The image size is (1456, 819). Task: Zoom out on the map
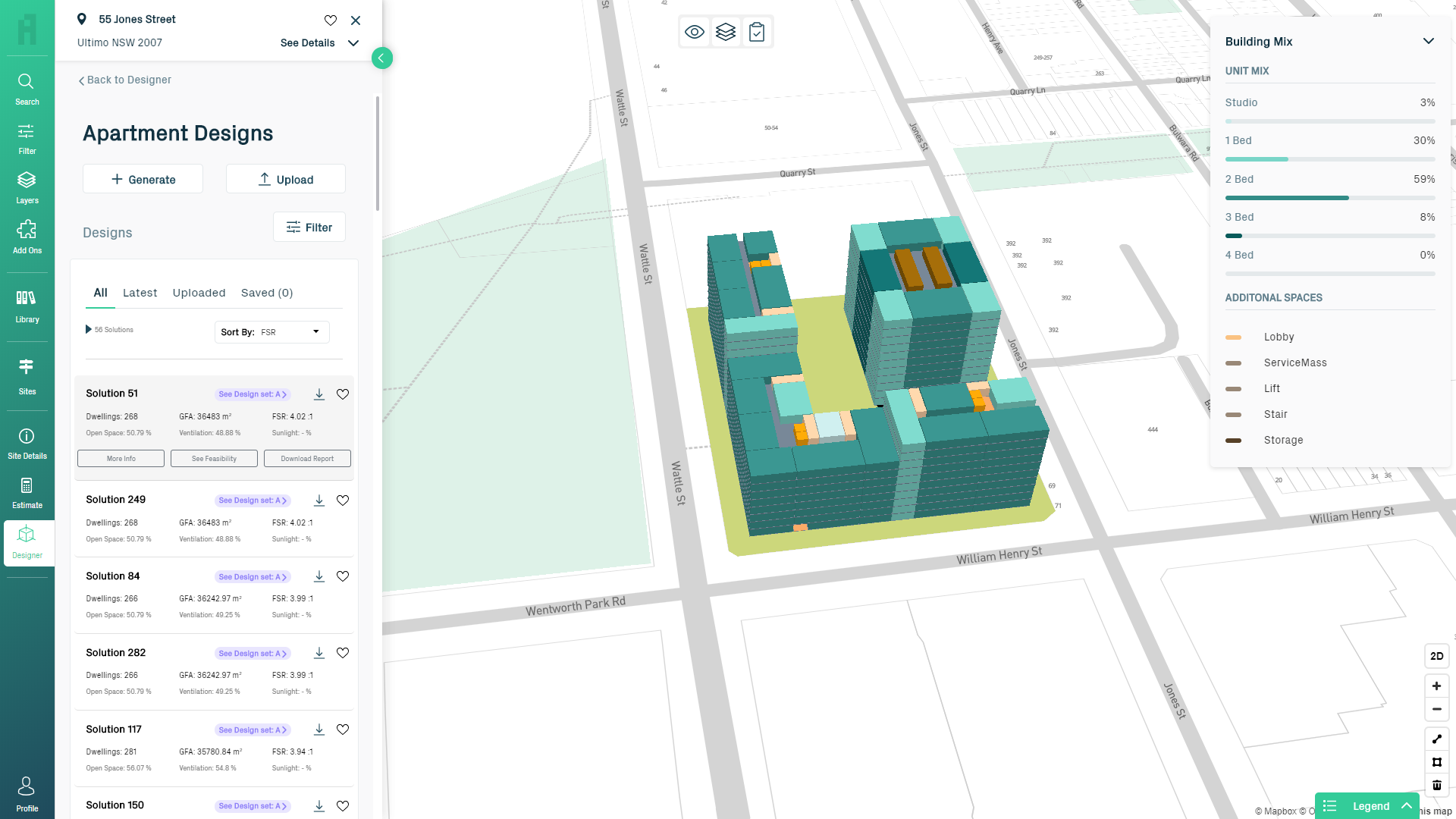click(1436, 709)
